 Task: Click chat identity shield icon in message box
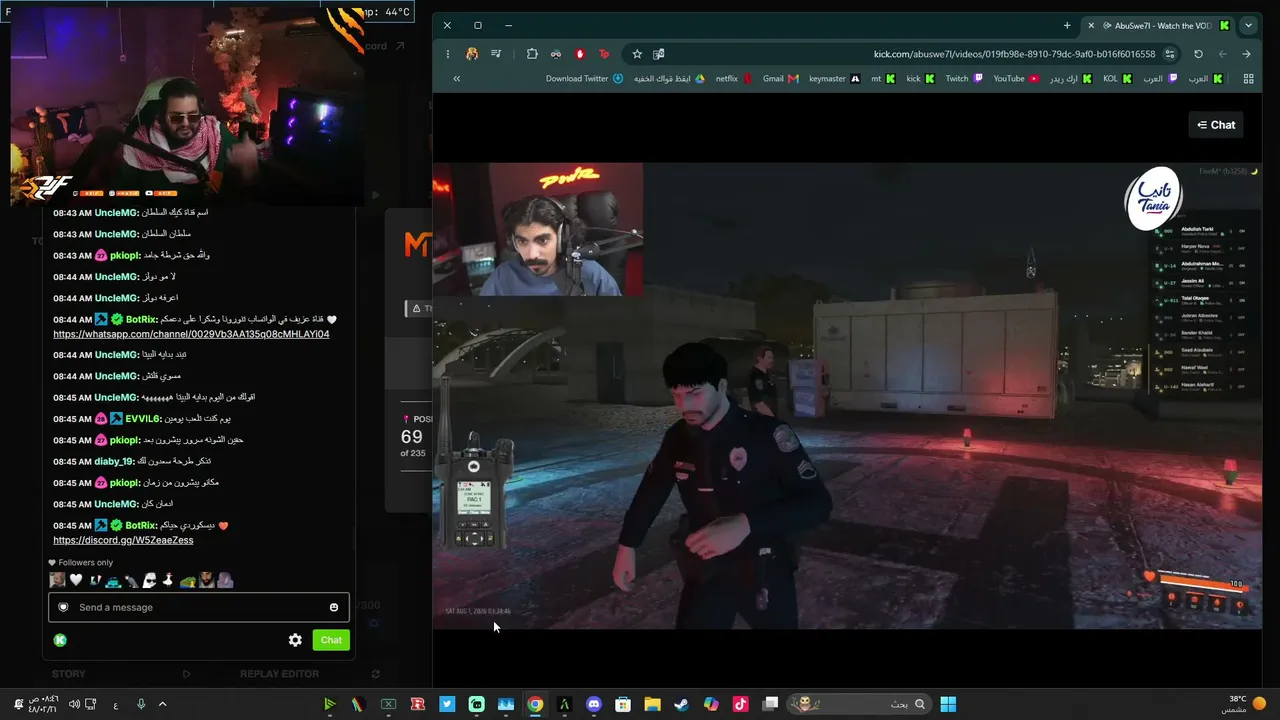pos(63,607)
